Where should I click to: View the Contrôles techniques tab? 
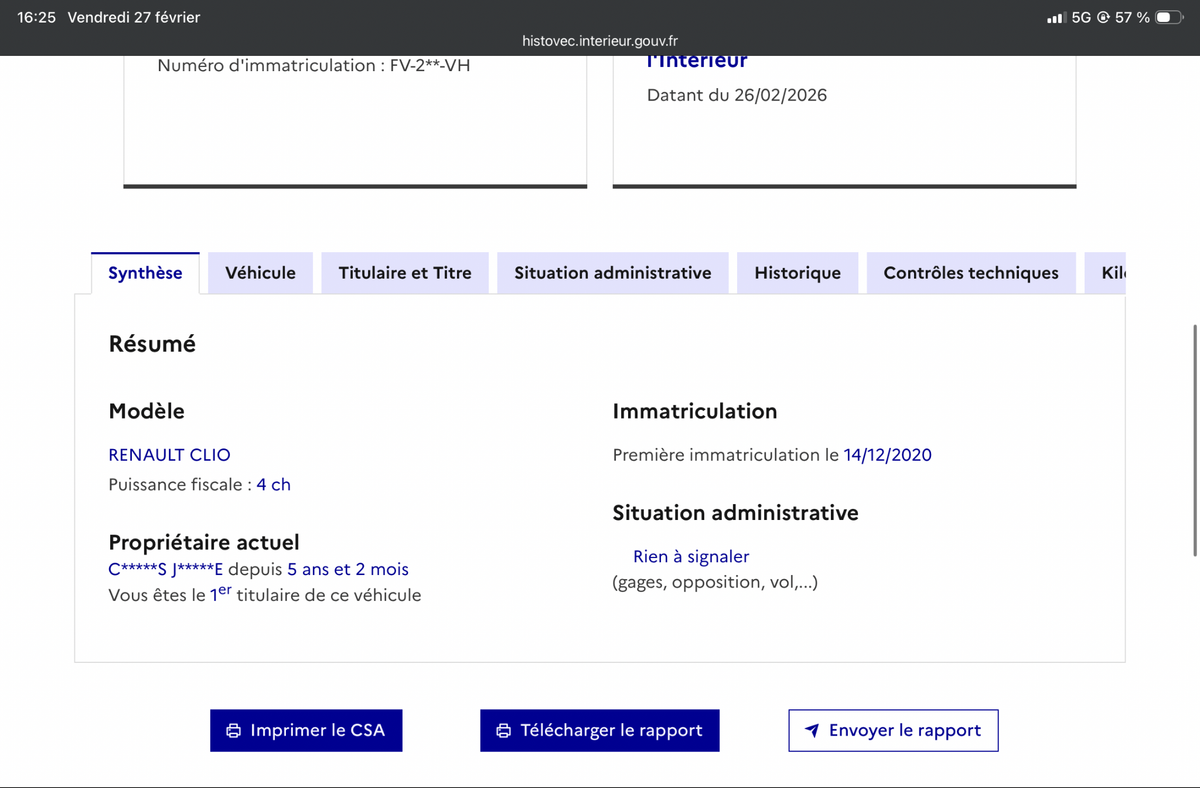970,272
